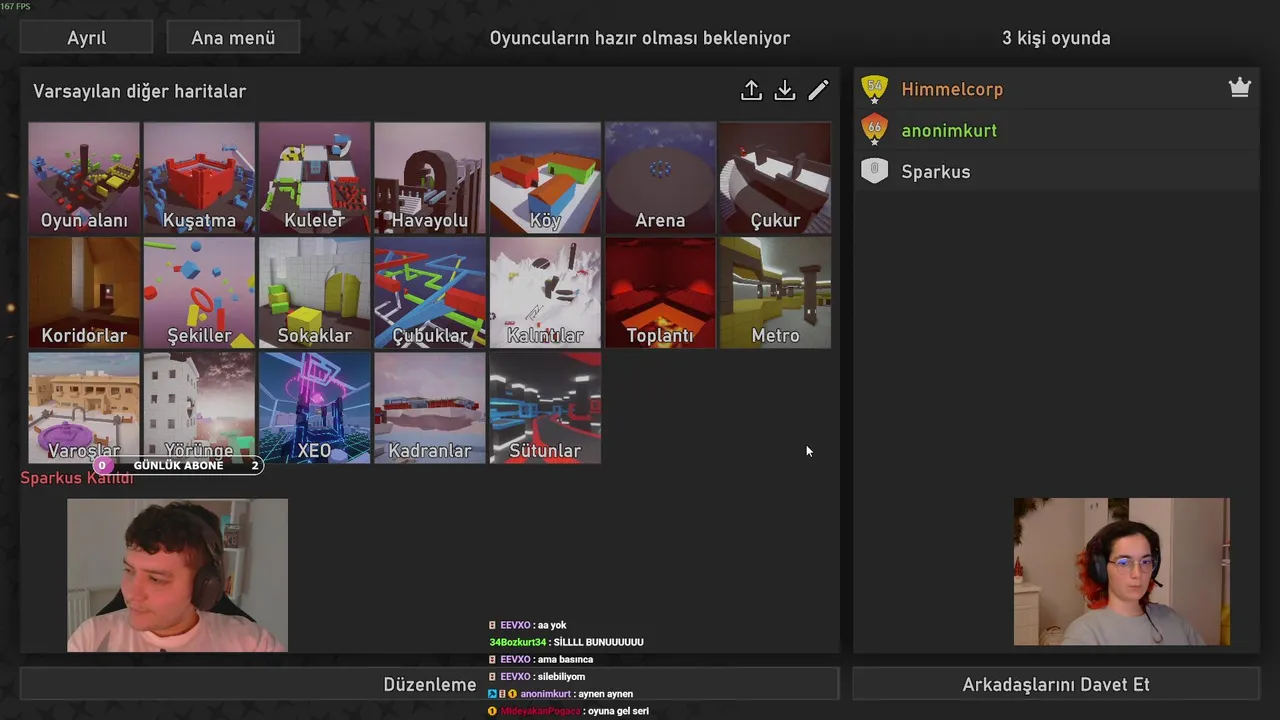Choose the Kuleler map
This screenshot has width=1280, height=720.
[x=314, y=178]
